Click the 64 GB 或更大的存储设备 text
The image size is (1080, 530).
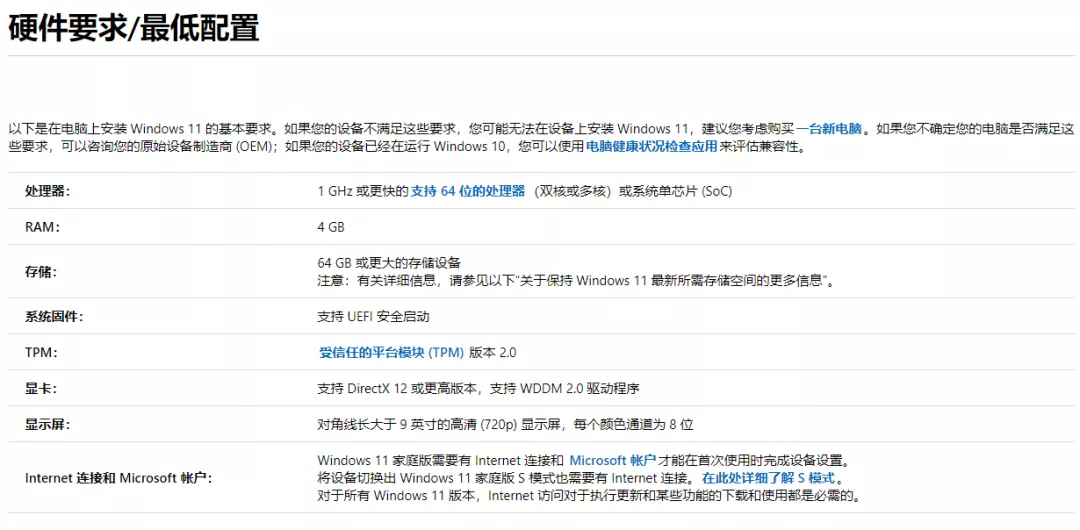pyautogui.click(x=389, y=263)
